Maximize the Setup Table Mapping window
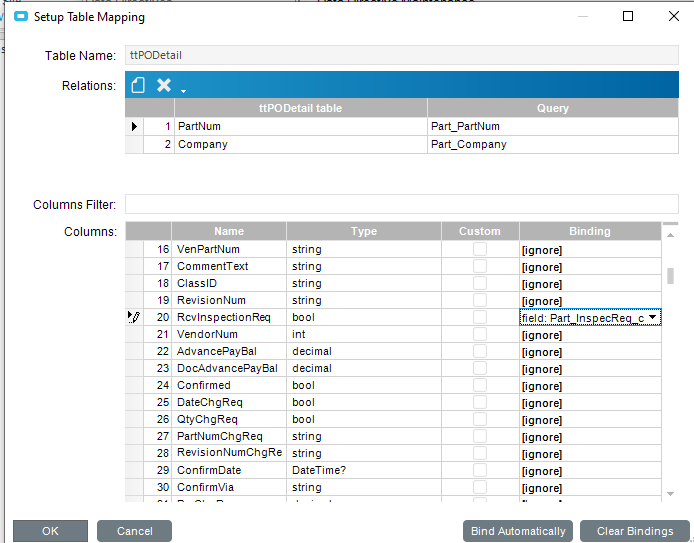This screenshot has width=694, height=543. [628, 16]
